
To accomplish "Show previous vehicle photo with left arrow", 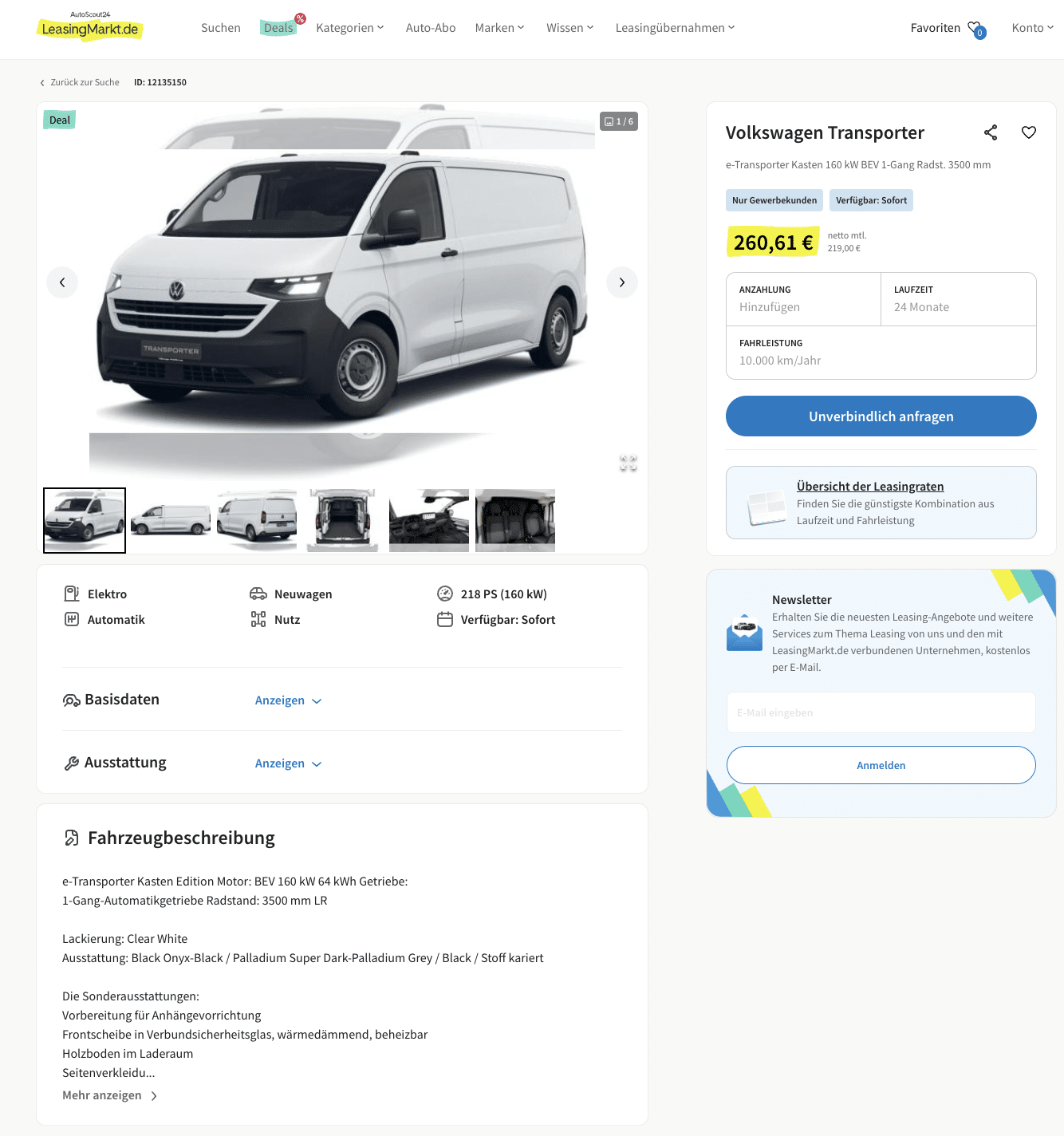I will (x=62, y=282).
